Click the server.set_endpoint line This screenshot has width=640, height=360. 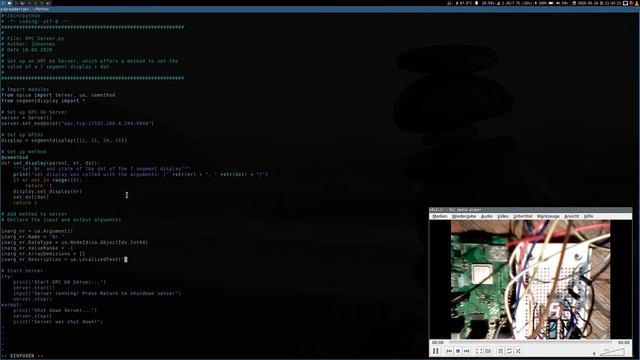pyautogui.click(x=78, y=123)
